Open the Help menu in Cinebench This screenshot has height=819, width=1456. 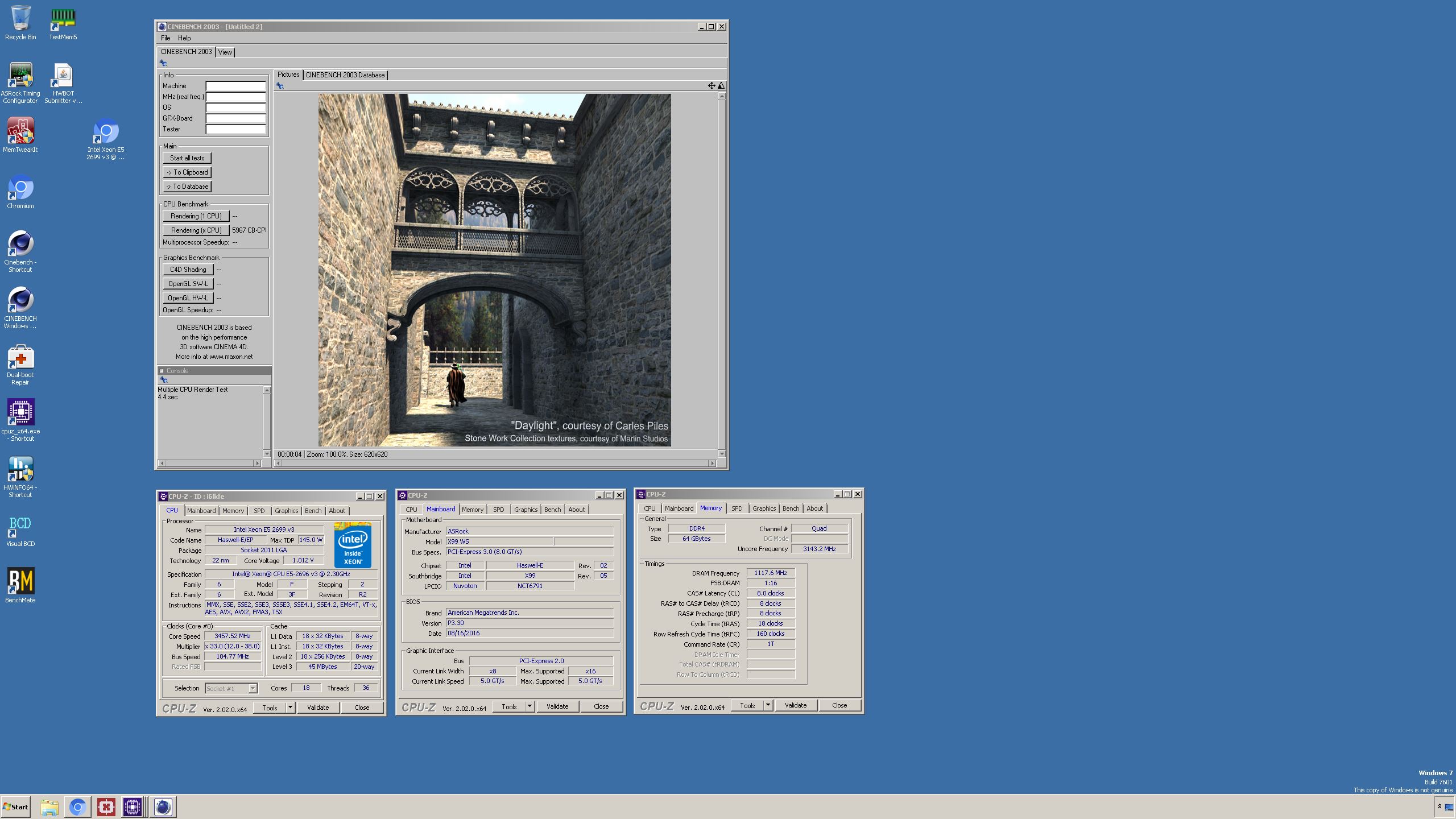point(184,38)
